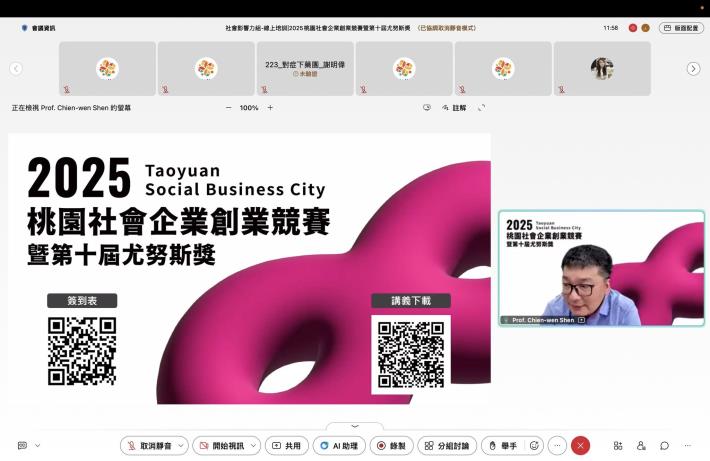710x461 pixels.
Task: Open the emoji reactions picker
Action: [x=534, y=446]
